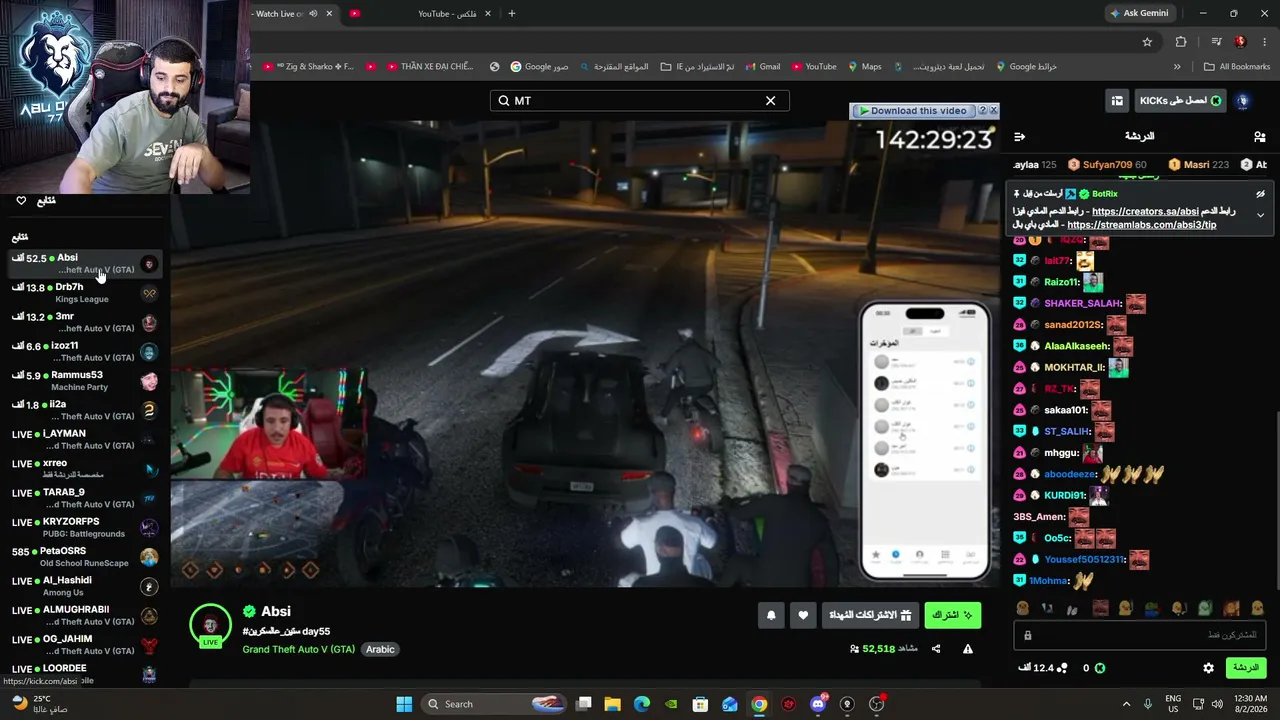Open the Zig & Sharko bookmark

pyautogui.click(x=309, y=67)
